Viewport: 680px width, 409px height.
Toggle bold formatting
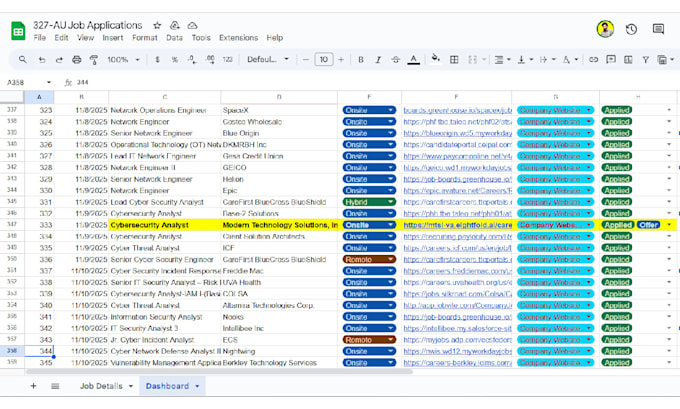click(x=360, y=59)
